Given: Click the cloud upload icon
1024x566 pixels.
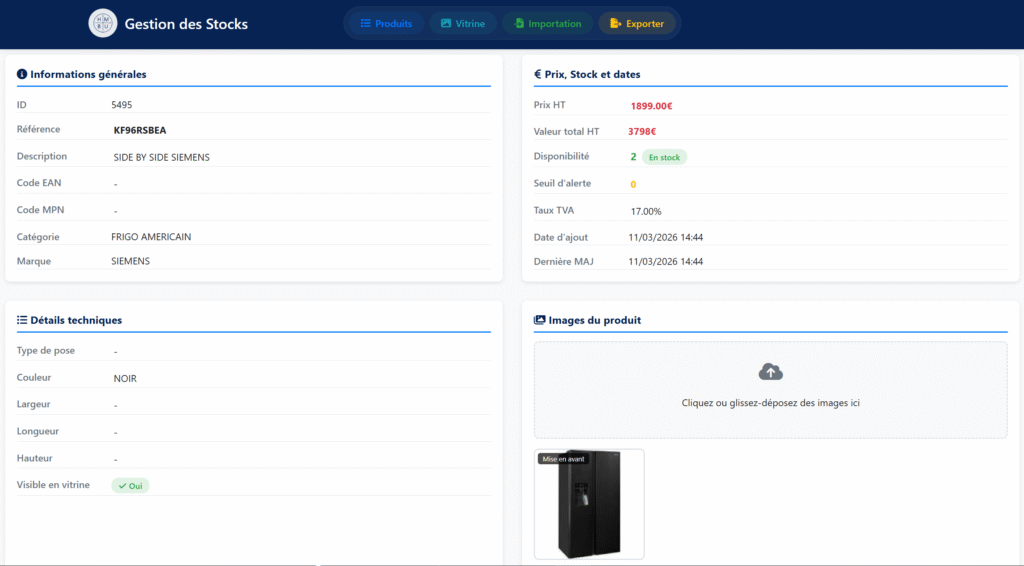Looking at the screenshot, I should click(x=770, y=372).
